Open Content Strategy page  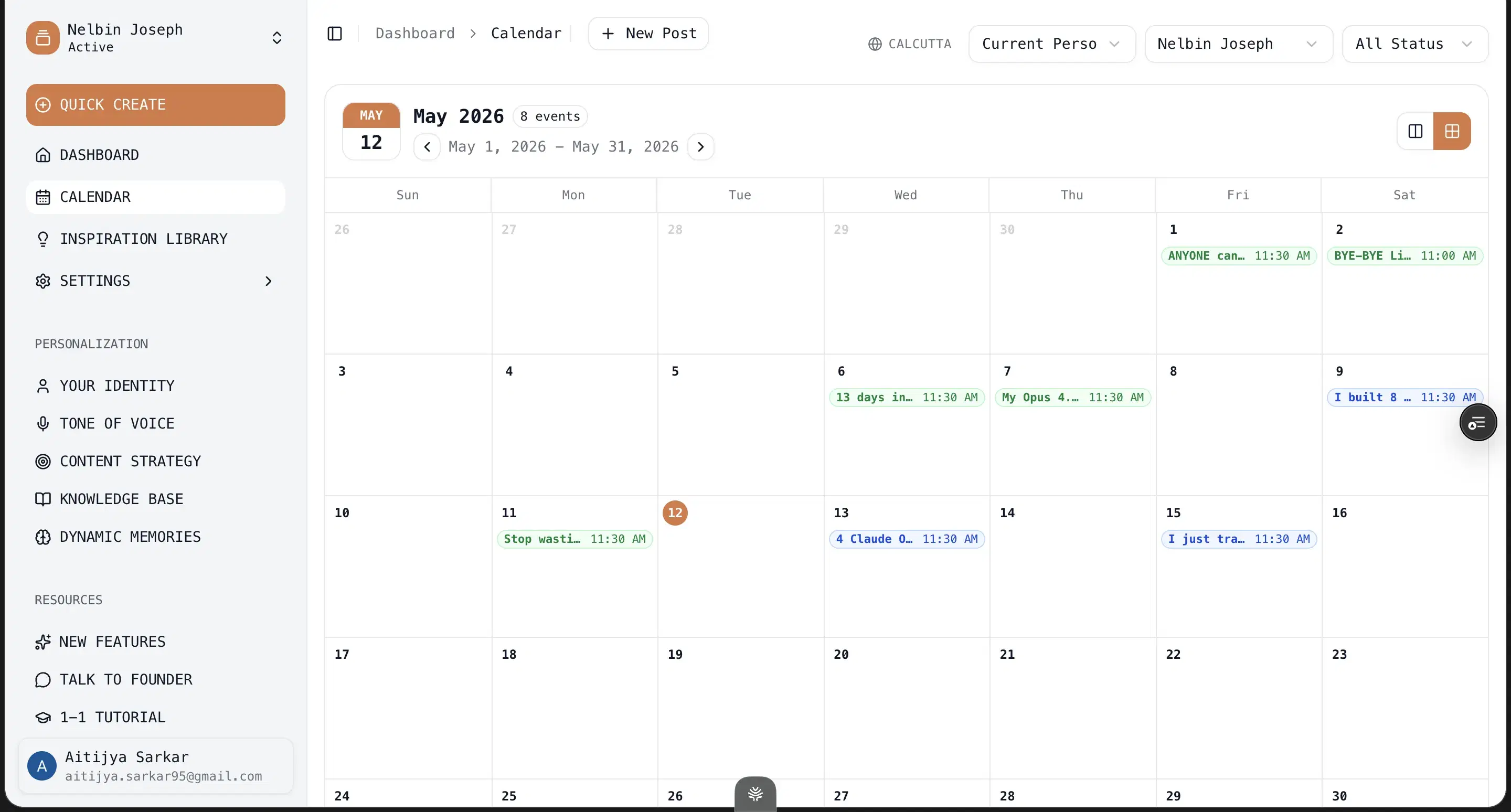click(155, 462)
